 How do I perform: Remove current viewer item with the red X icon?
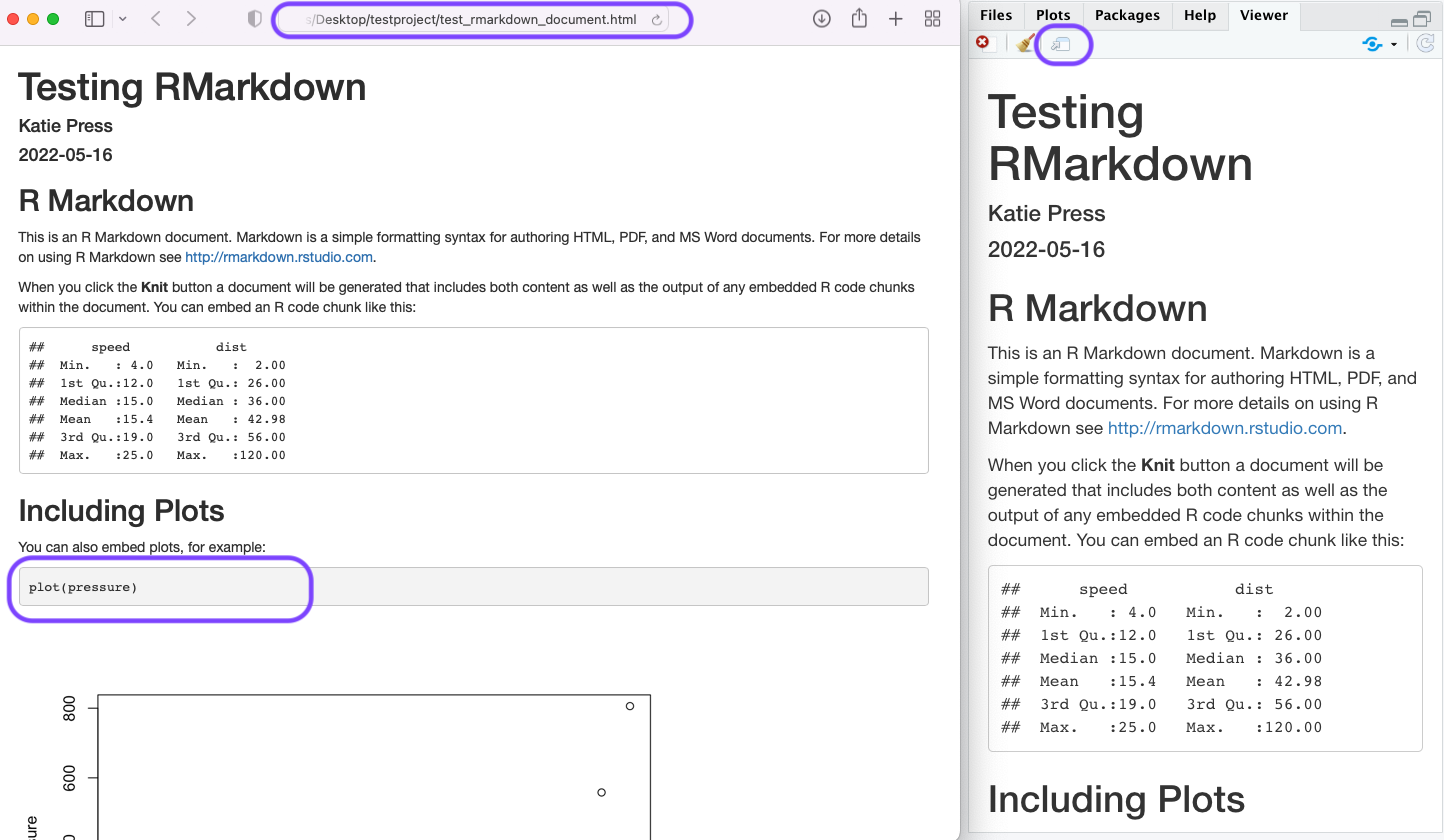tap(983, 43)
